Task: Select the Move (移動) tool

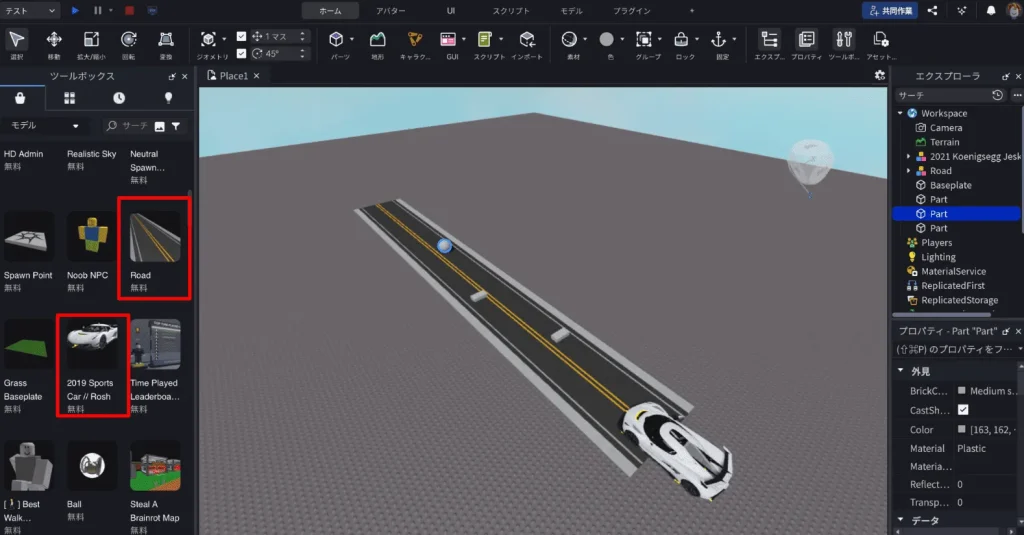Action: (x=54, y=40)
